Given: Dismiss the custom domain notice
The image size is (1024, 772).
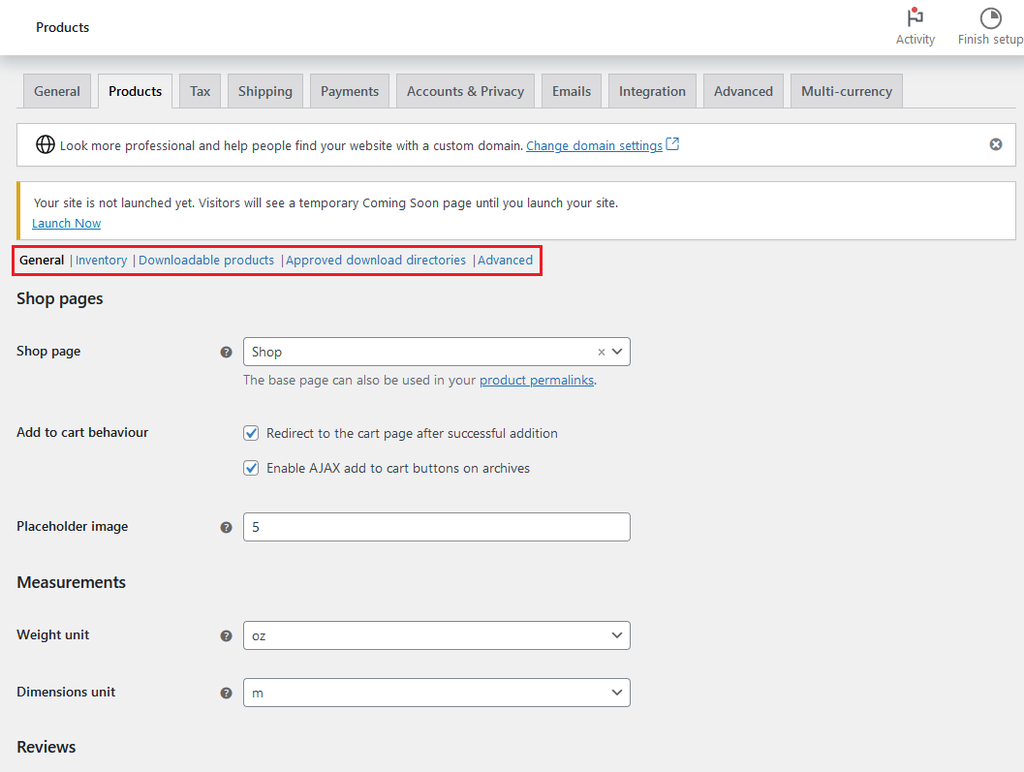Looking at the screenshot, I should (995, 145).
